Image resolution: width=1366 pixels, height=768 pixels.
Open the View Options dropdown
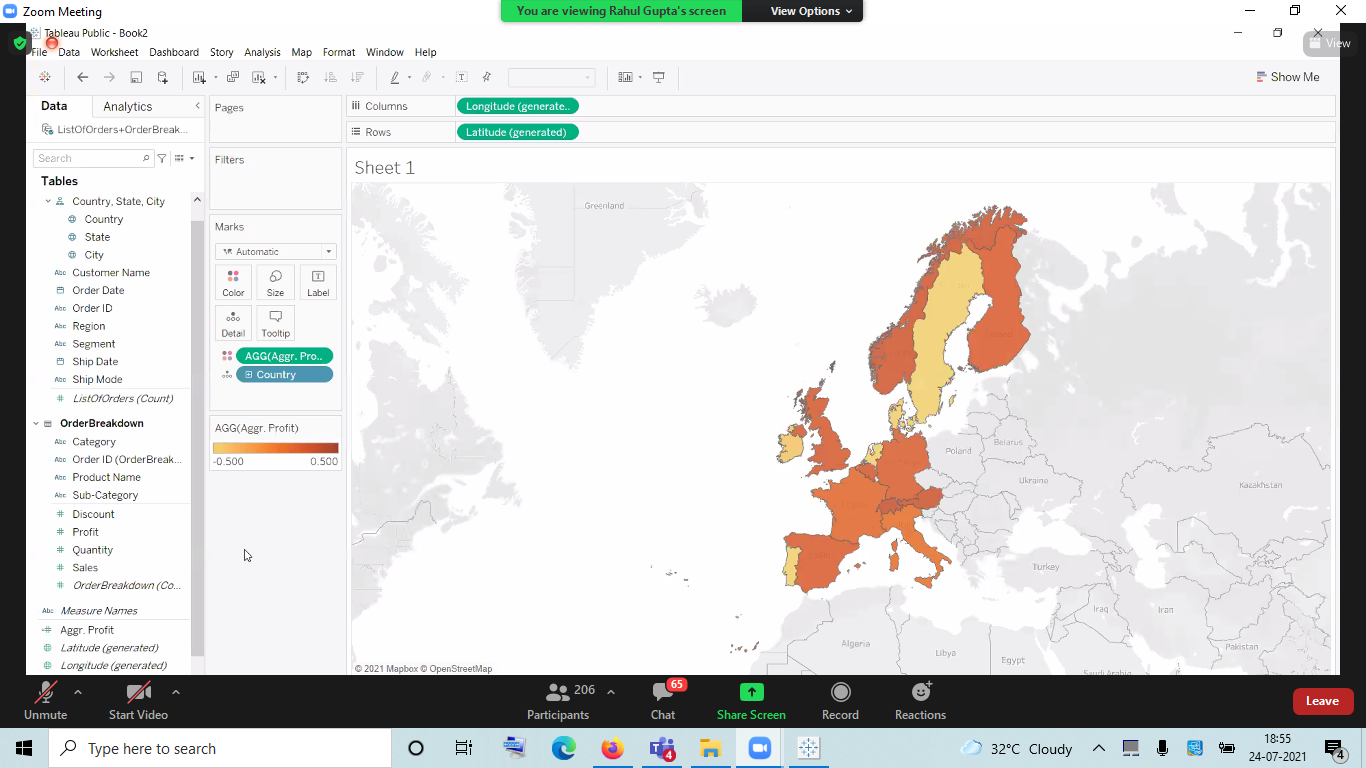coord(811,11)
